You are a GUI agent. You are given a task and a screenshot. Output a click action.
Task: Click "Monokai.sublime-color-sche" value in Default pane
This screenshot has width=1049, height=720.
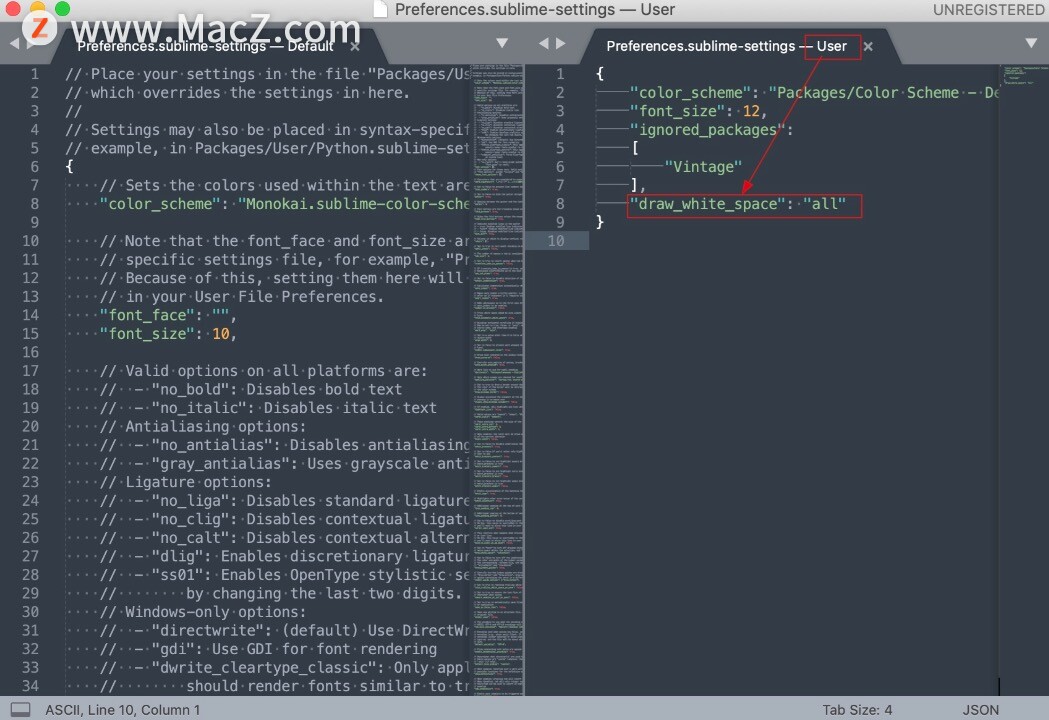pyautogui.click(x=353, y=203)
